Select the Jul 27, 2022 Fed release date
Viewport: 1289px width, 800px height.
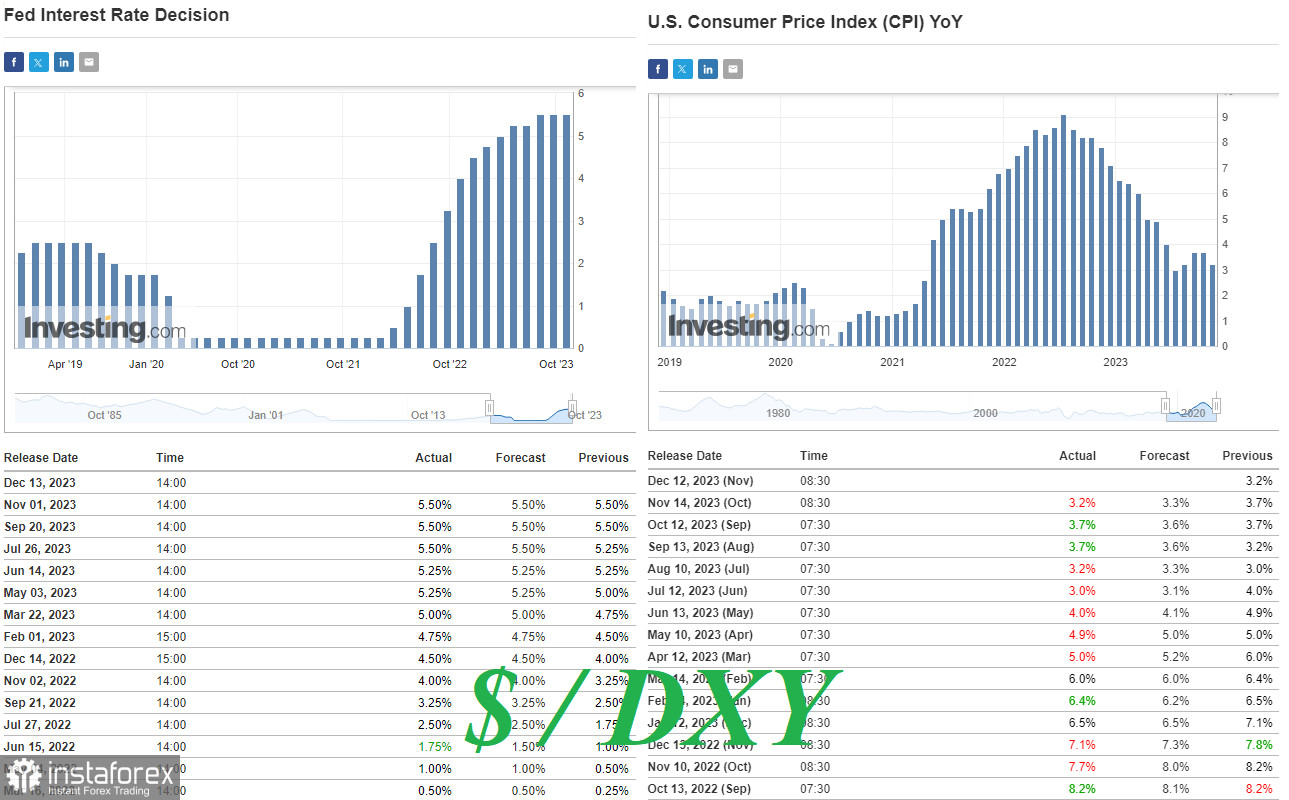(x=38, y=725)
